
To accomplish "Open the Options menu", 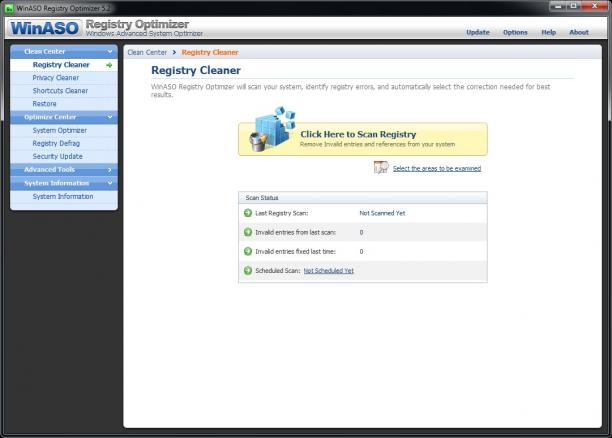I will coord(515,32).
